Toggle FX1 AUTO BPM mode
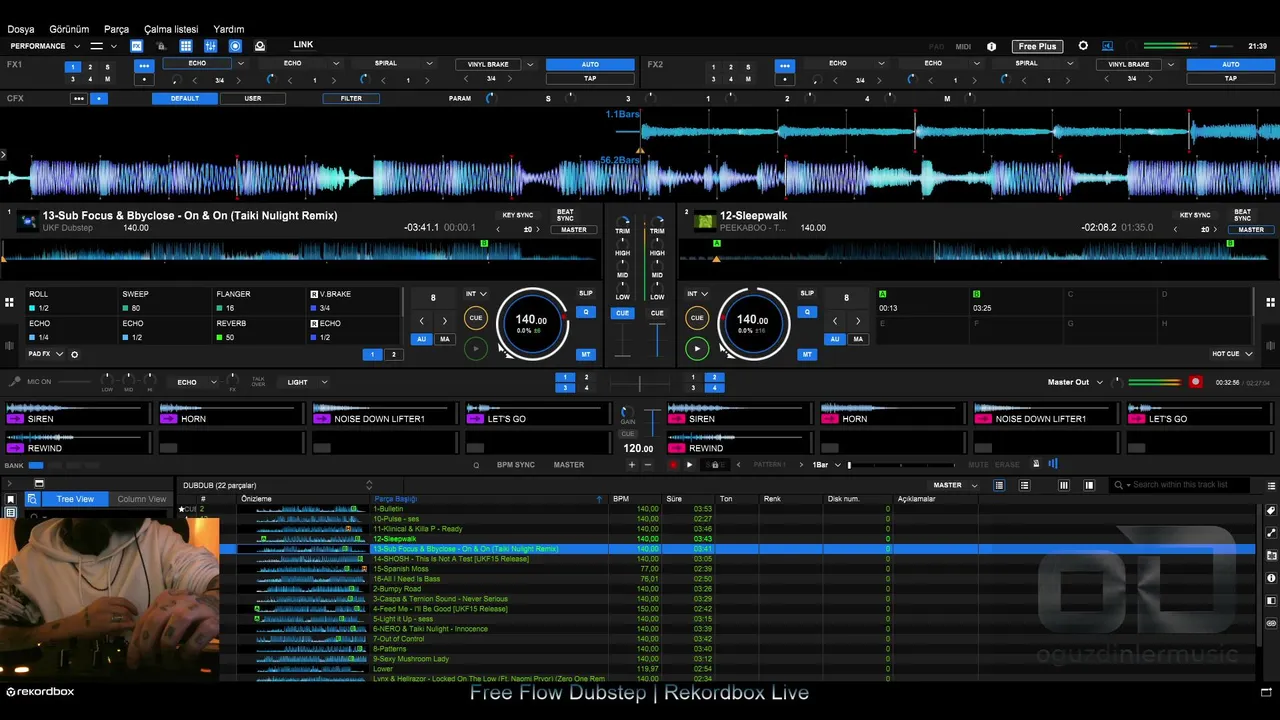Viewport: 1280px width, 720px height. [590, 65]
